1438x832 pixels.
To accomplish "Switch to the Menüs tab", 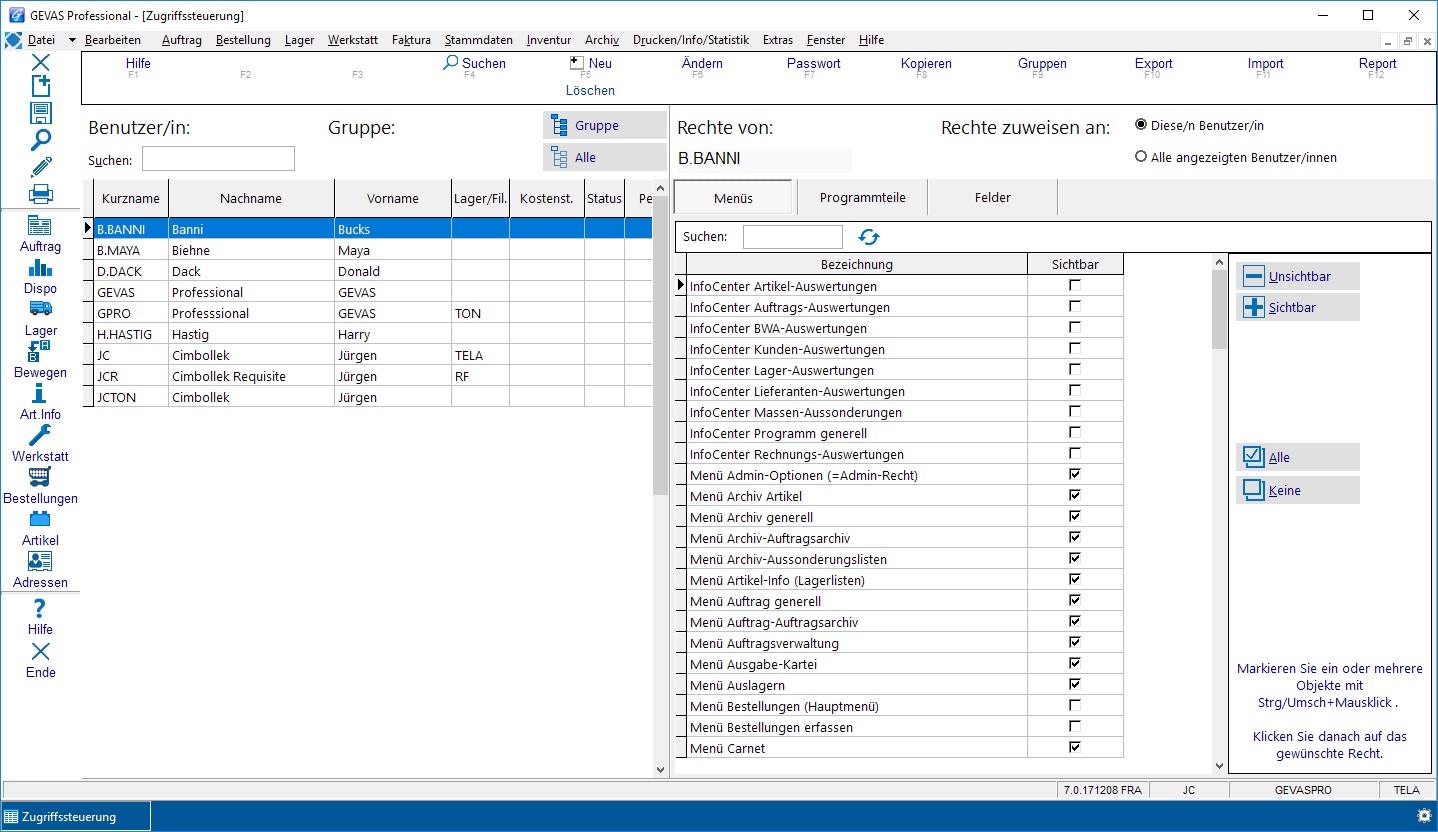I will pos(733,198).
